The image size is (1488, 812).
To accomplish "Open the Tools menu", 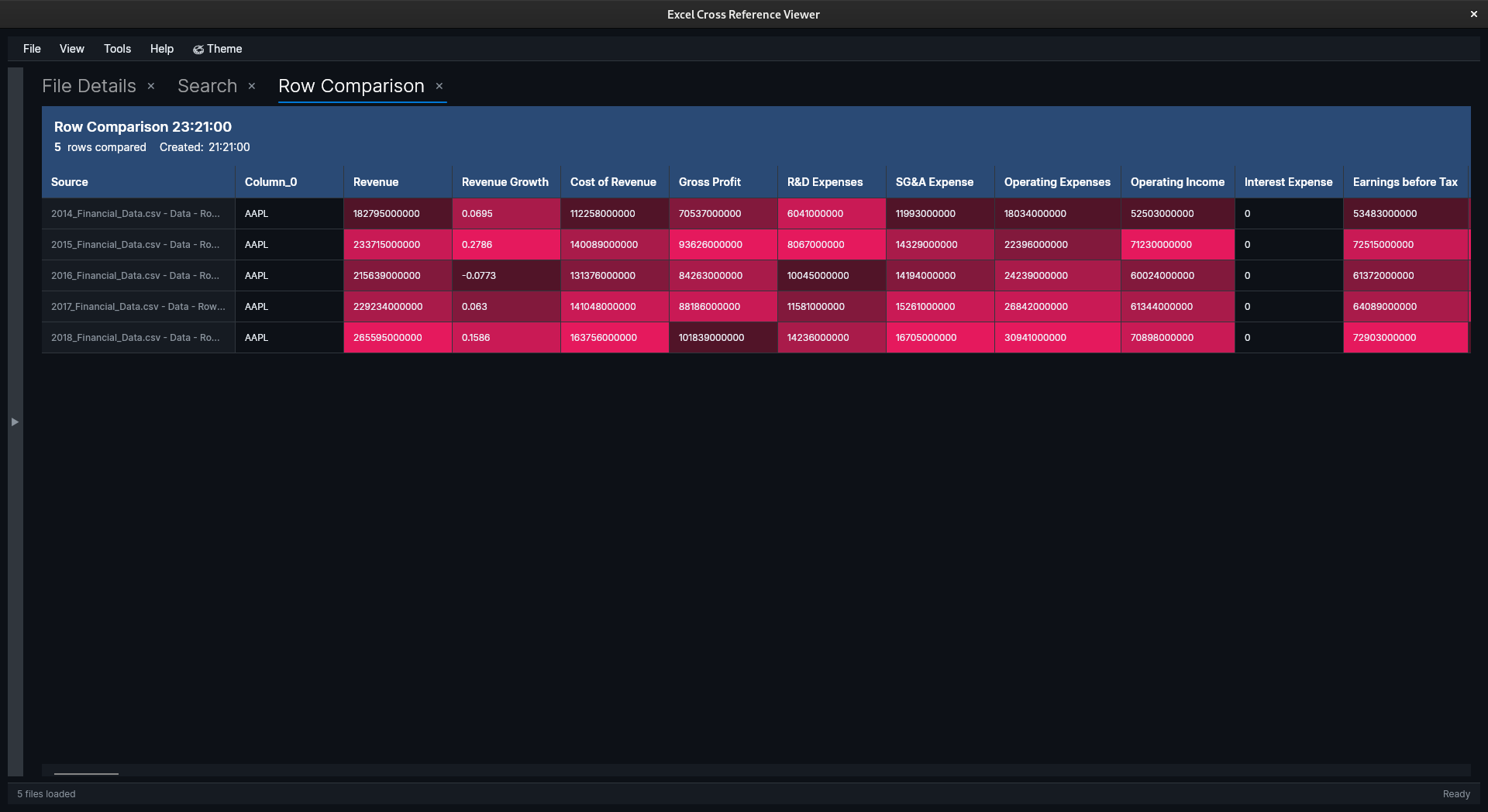I will pos(117,49).
